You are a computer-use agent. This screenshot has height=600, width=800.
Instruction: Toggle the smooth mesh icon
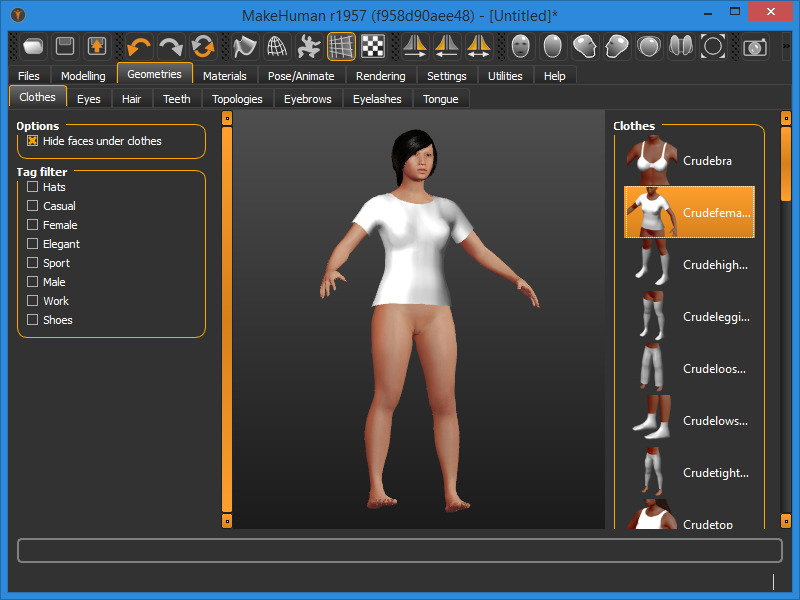(244, 46)
